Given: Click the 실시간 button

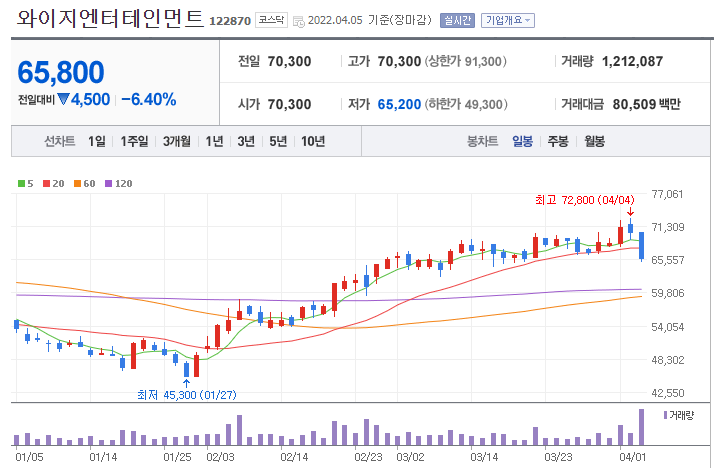Looking at the screenshot, I should (x=458, y=20).
